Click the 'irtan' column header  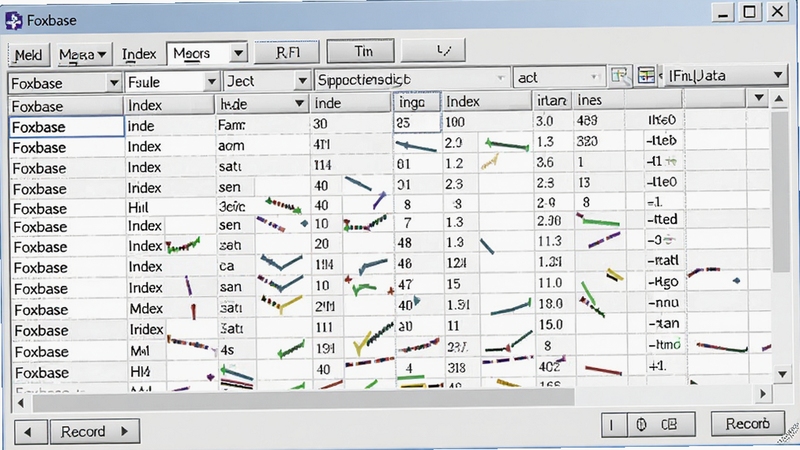point(552,101)
